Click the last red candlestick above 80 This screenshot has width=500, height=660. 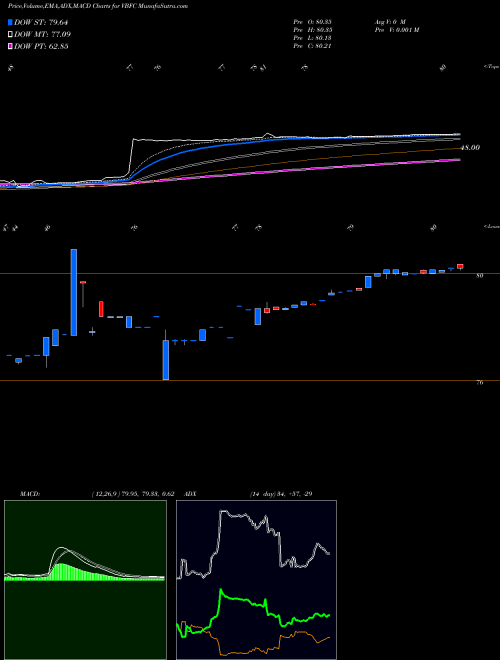pos(460,266)
